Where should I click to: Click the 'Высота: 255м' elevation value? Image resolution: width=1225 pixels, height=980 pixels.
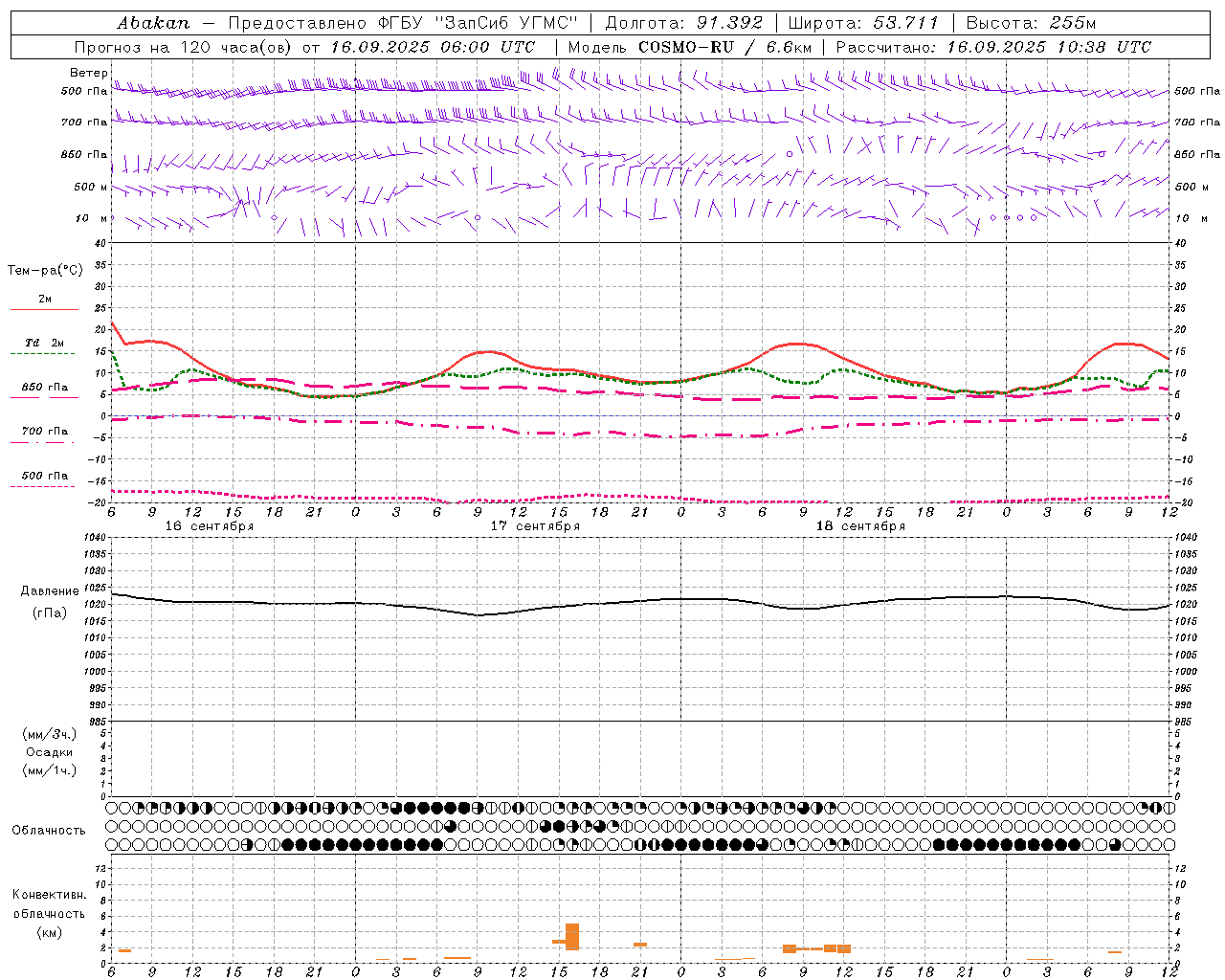click(1031, 22)
